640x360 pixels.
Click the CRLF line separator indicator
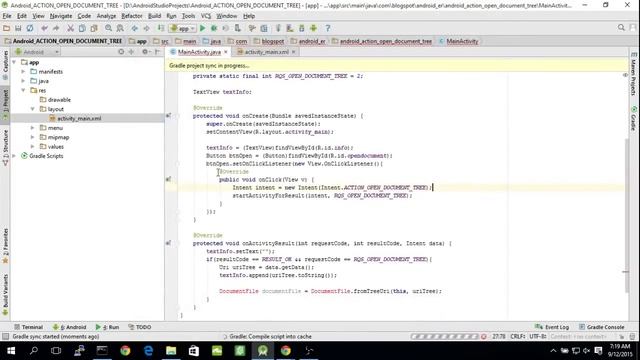[517, 337]
